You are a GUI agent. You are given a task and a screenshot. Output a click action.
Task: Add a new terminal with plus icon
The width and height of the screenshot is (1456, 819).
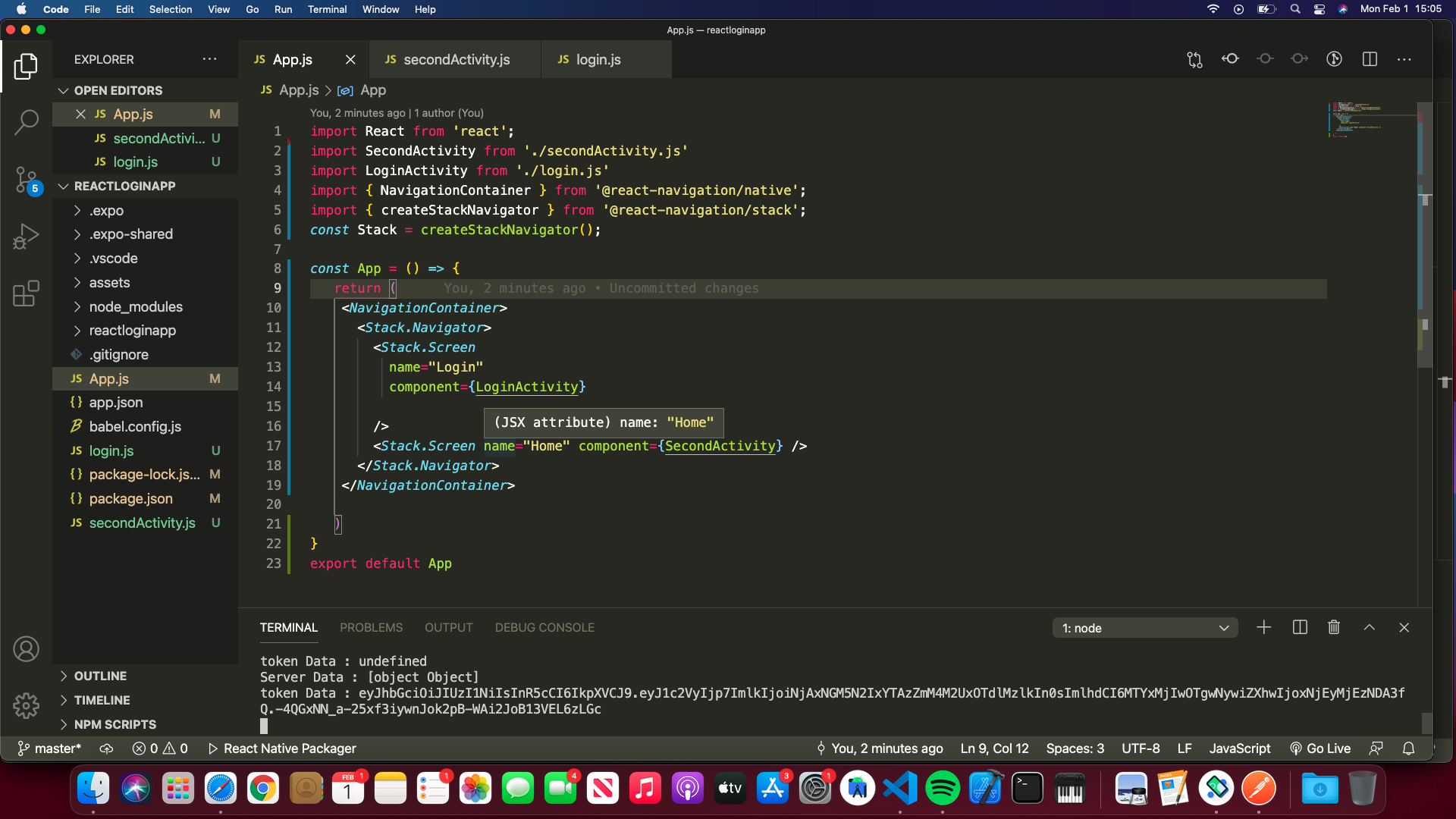coord(1263,627)
